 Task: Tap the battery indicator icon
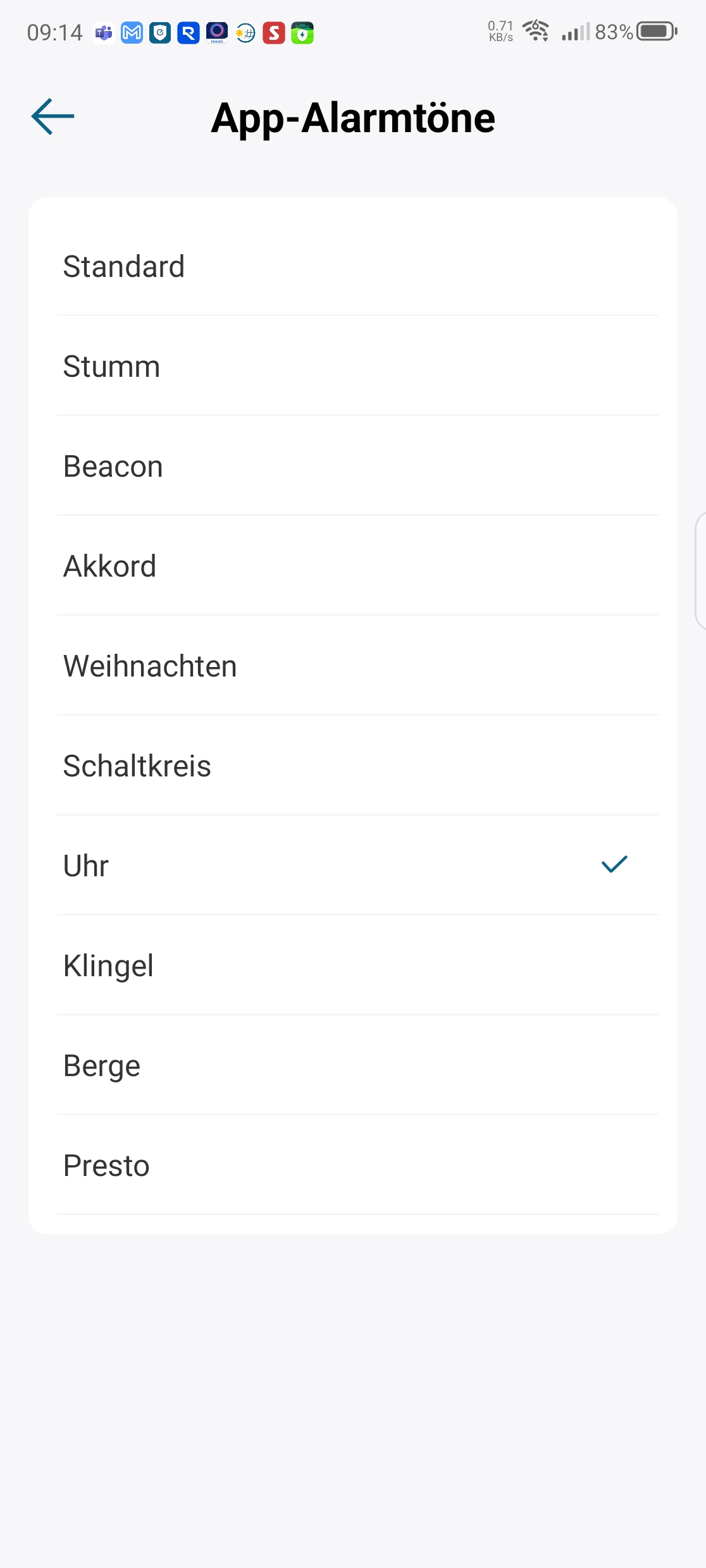coord(657,31)
